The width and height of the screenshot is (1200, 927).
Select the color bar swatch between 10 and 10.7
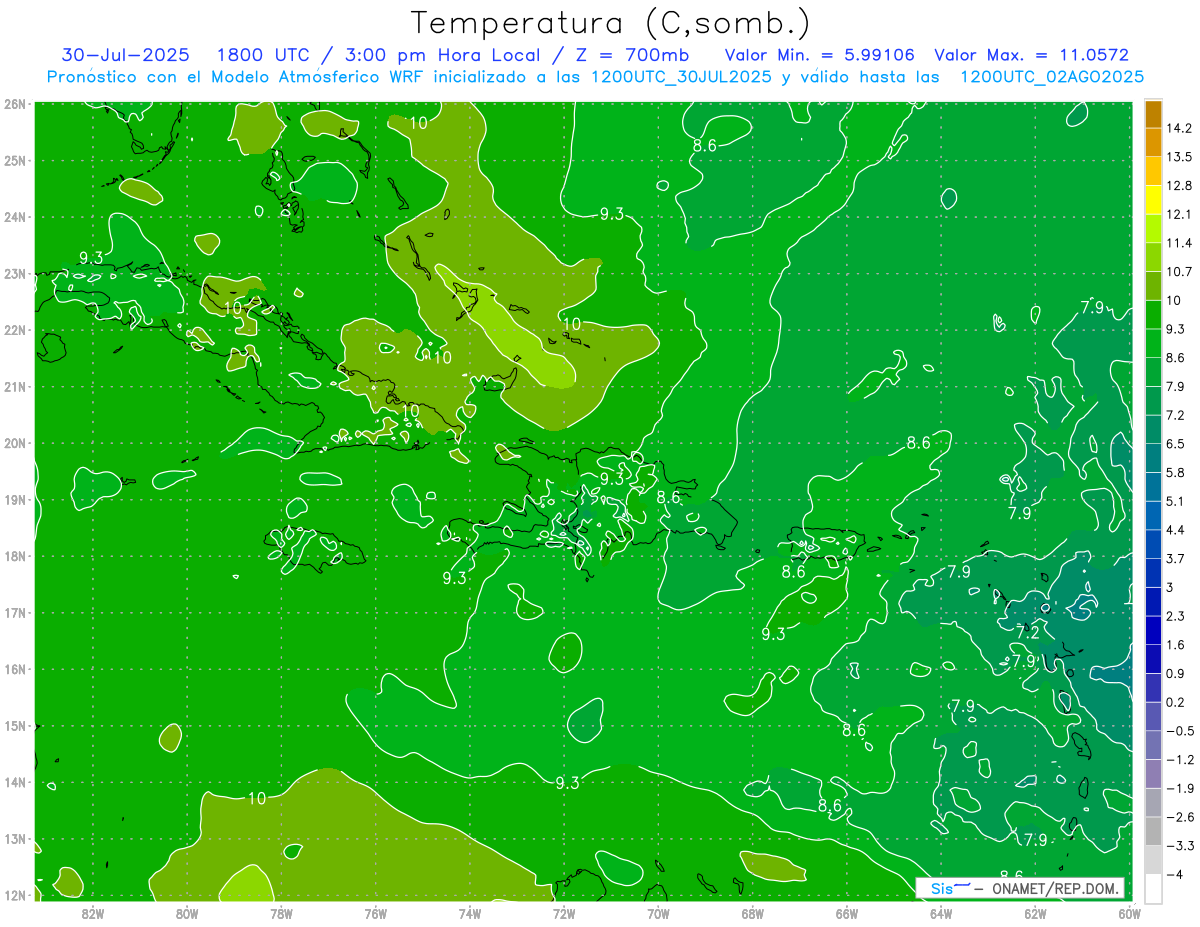[x=1153, y=287]
